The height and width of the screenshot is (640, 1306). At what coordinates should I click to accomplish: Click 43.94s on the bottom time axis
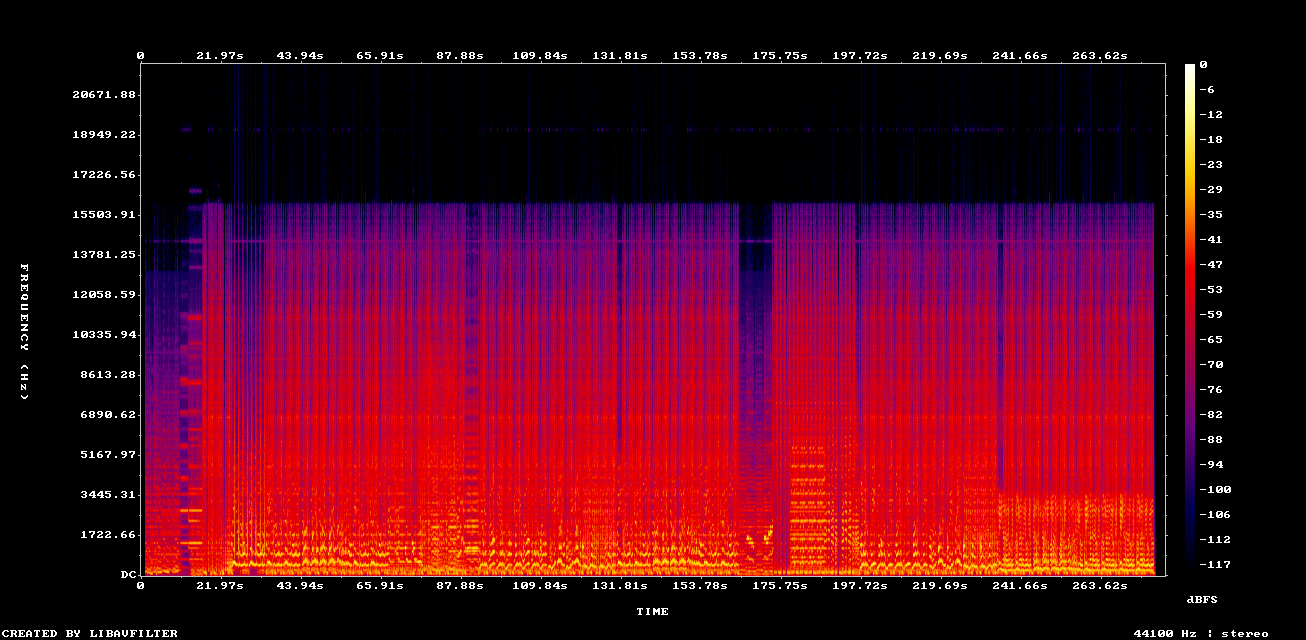[299, 585]
